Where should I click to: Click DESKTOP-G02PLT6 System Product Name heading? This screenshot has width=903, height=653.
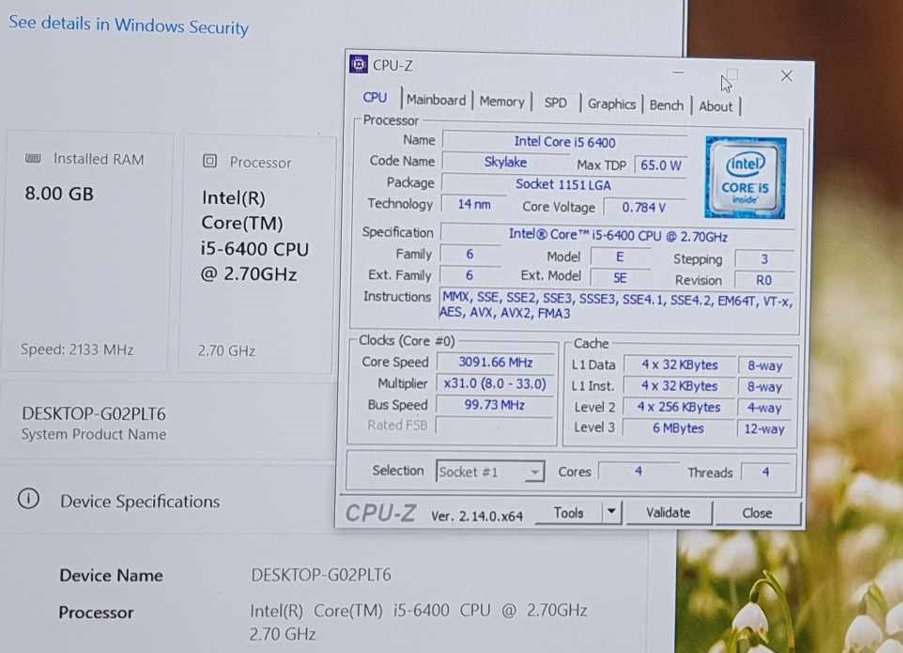(x=94, y=414)
